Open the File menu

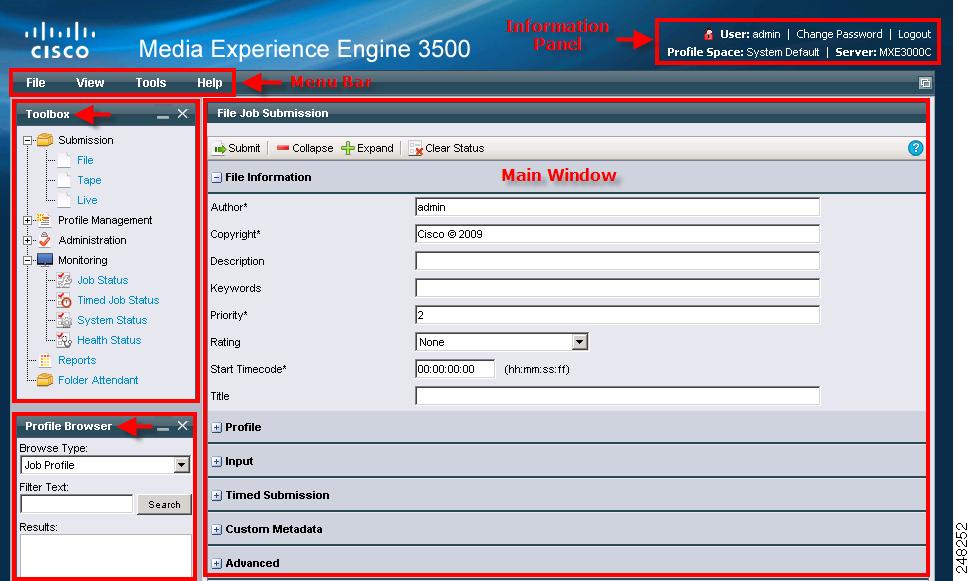35,82
